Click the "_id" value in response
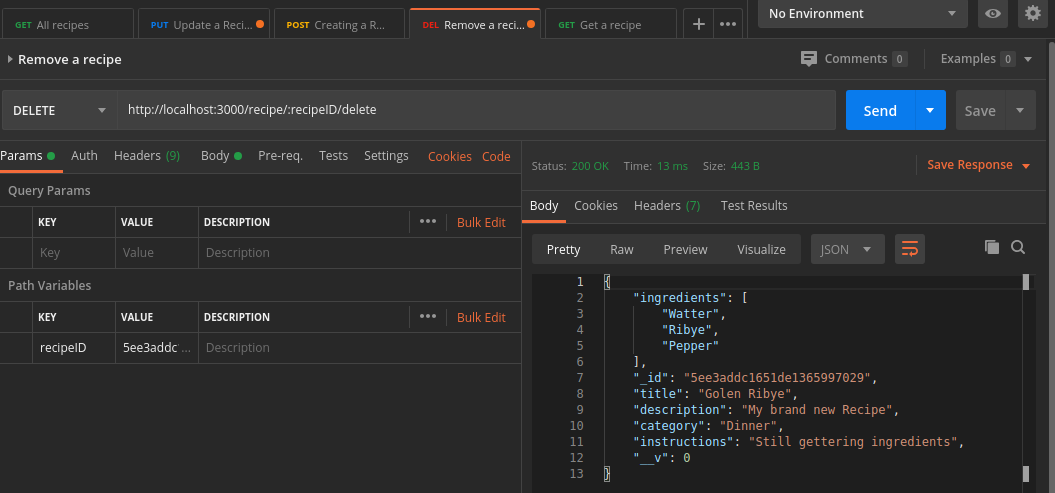The height and width of the screenshot is (493, 1055). (777, 377)
